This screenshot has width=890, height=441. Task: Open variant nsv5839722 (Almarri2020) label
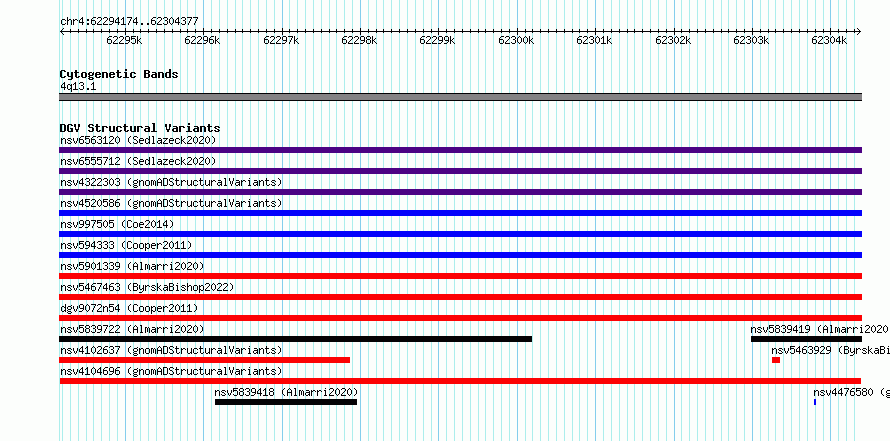pos(132,329)
